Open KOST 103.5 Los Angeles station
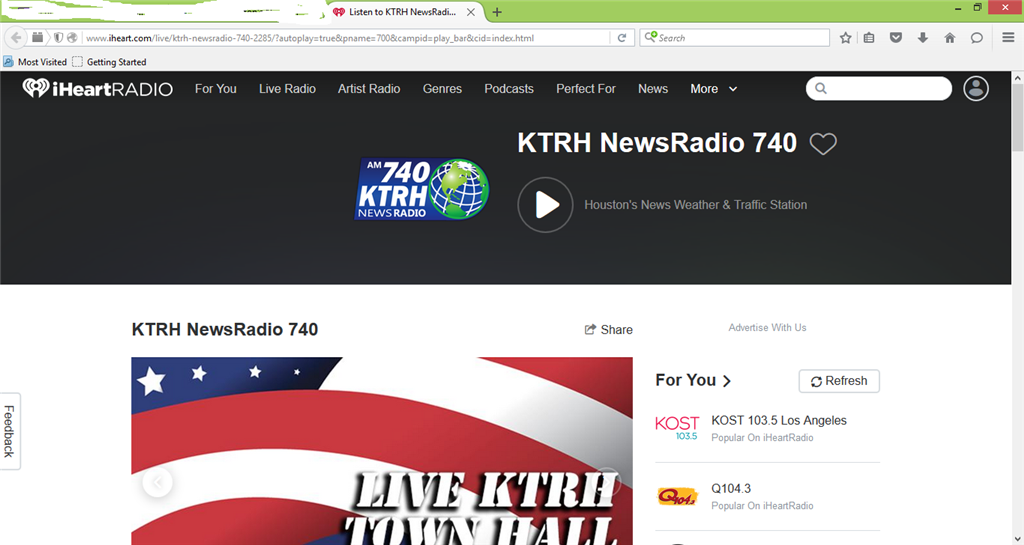1024x545 pixels. pos(778,421)
